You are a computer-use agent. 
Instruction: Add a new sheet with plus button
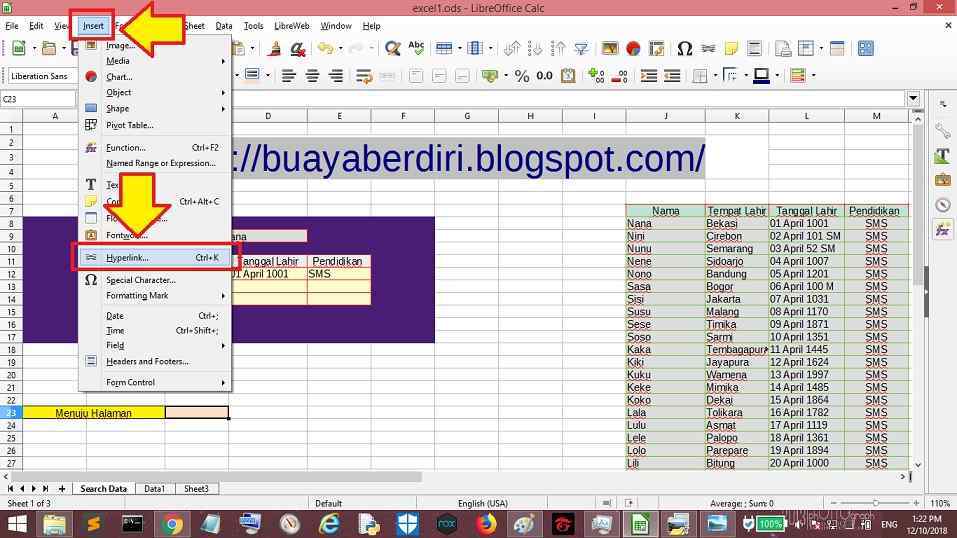[62, 489]
